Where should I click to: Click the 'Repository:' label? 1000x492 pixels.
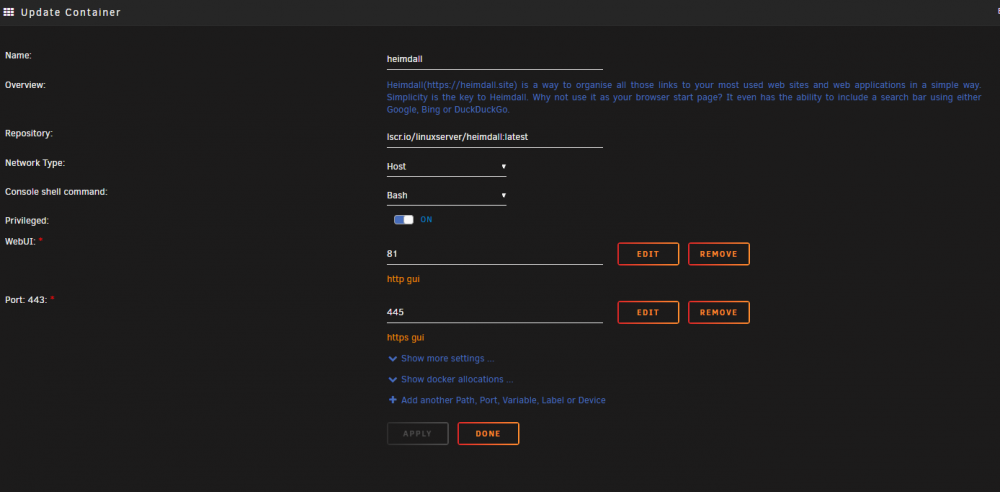coord(29,133)
